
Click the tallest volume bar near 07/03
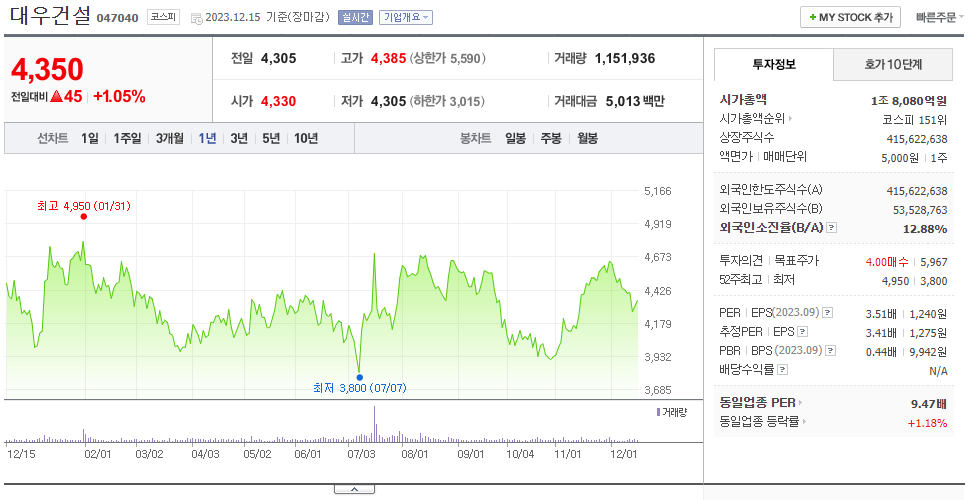pyautogui.click(x=374, y=423)
